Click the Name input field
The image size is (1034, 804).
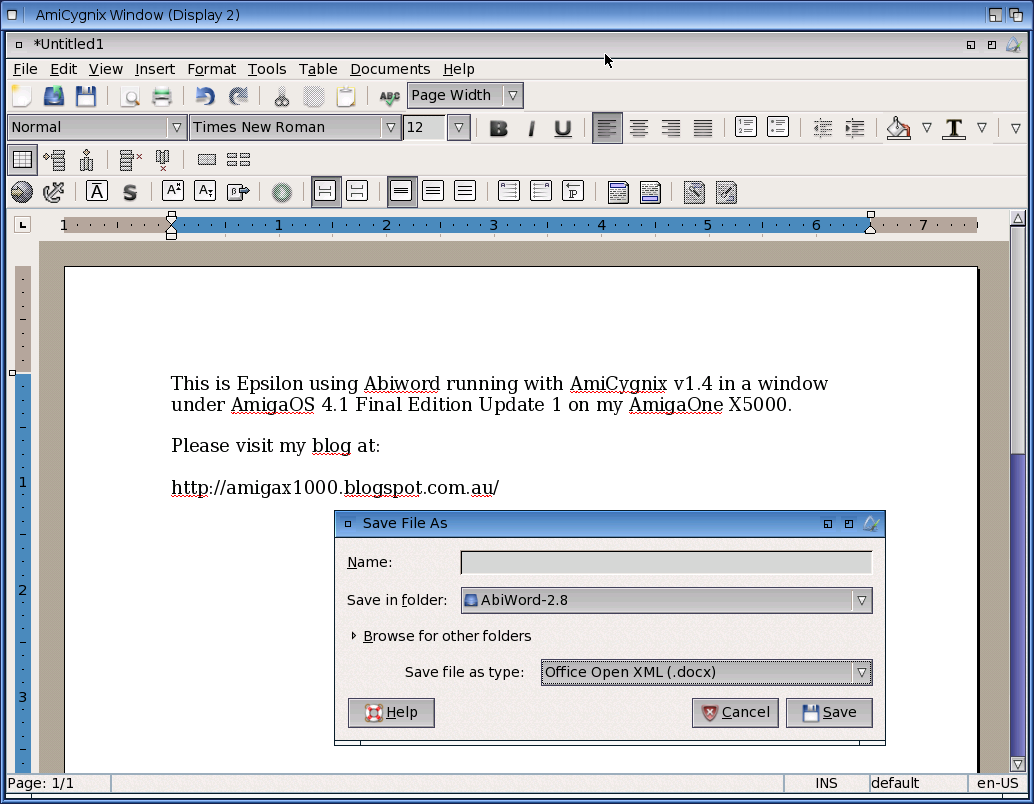pos(666,563)
